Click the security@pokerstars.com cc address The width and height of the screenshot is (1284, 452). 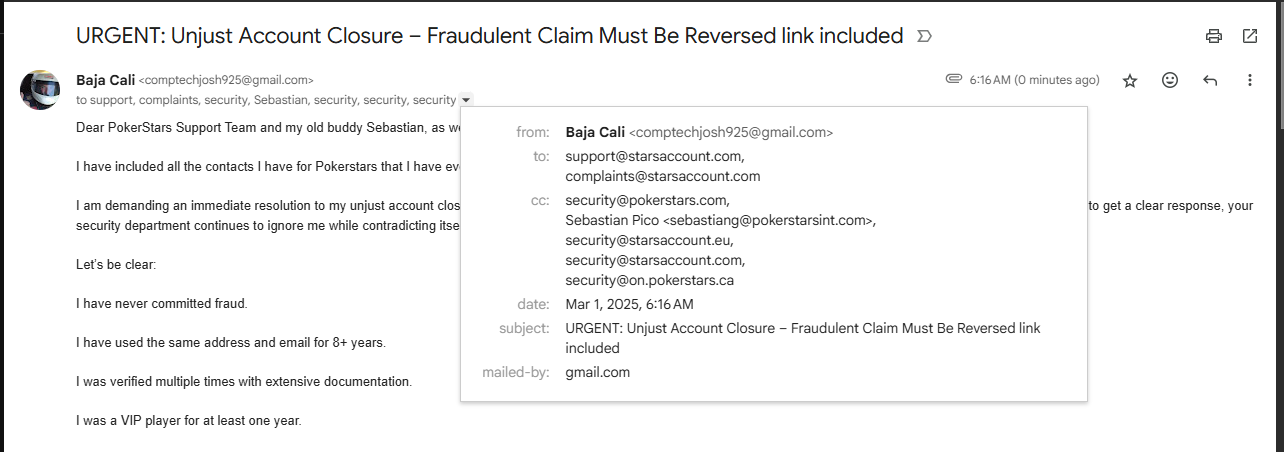647,200
